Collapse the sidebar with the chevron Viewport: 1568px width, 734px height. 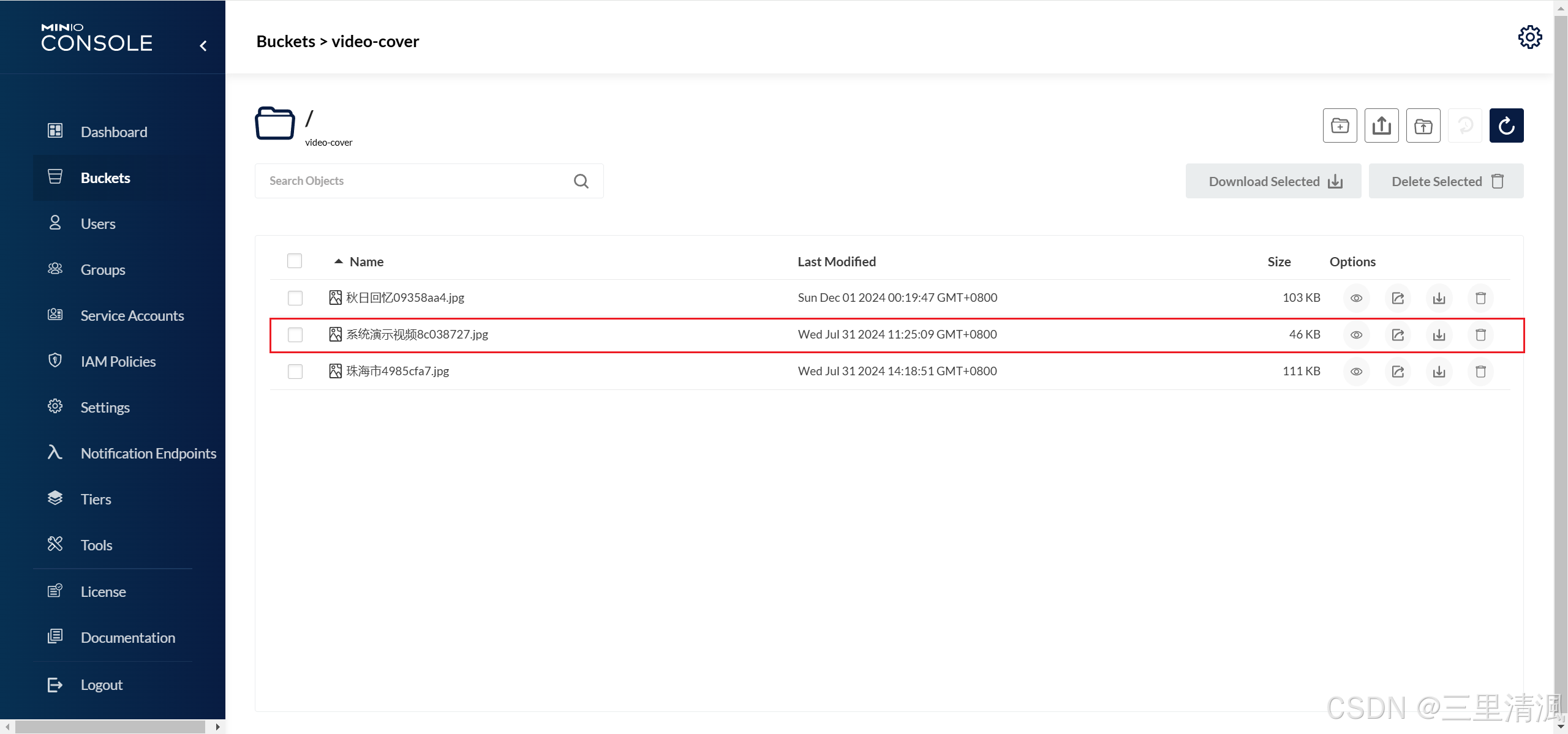tap(203, 45)
